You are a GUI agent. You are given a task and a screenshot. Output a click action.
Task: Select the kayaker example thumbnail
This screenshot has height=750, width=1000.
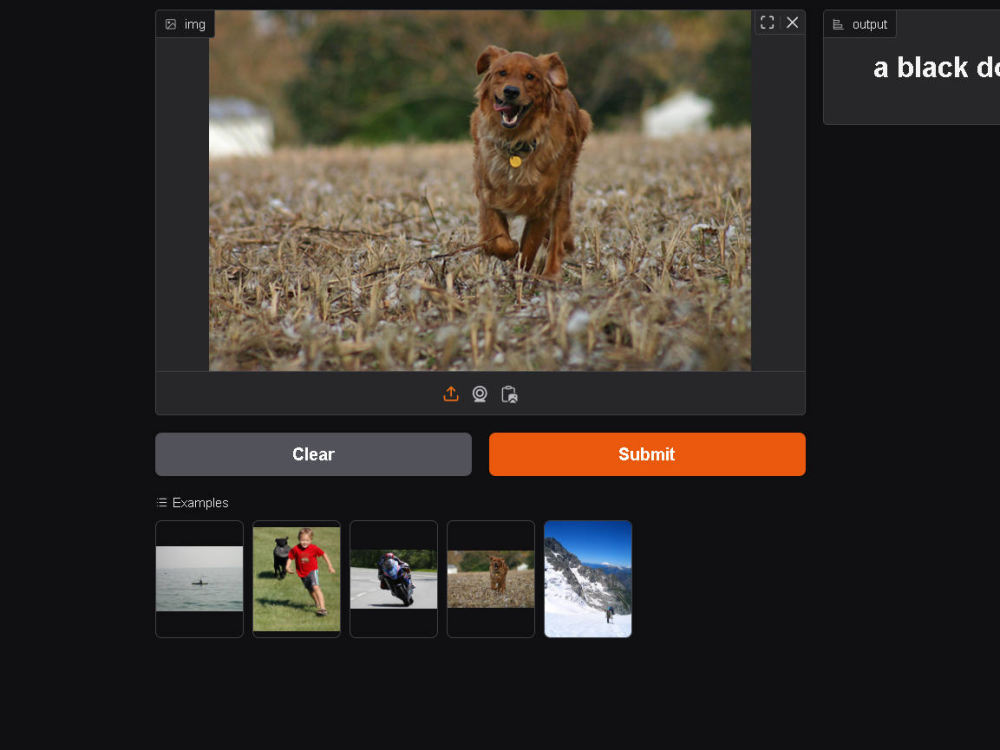(199, 578)
